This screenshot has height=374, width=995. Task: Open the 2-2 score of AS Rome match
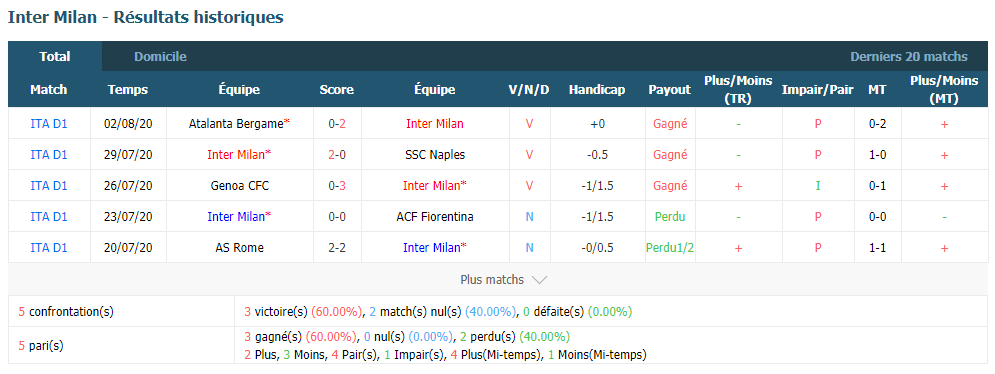coord(337,248)
